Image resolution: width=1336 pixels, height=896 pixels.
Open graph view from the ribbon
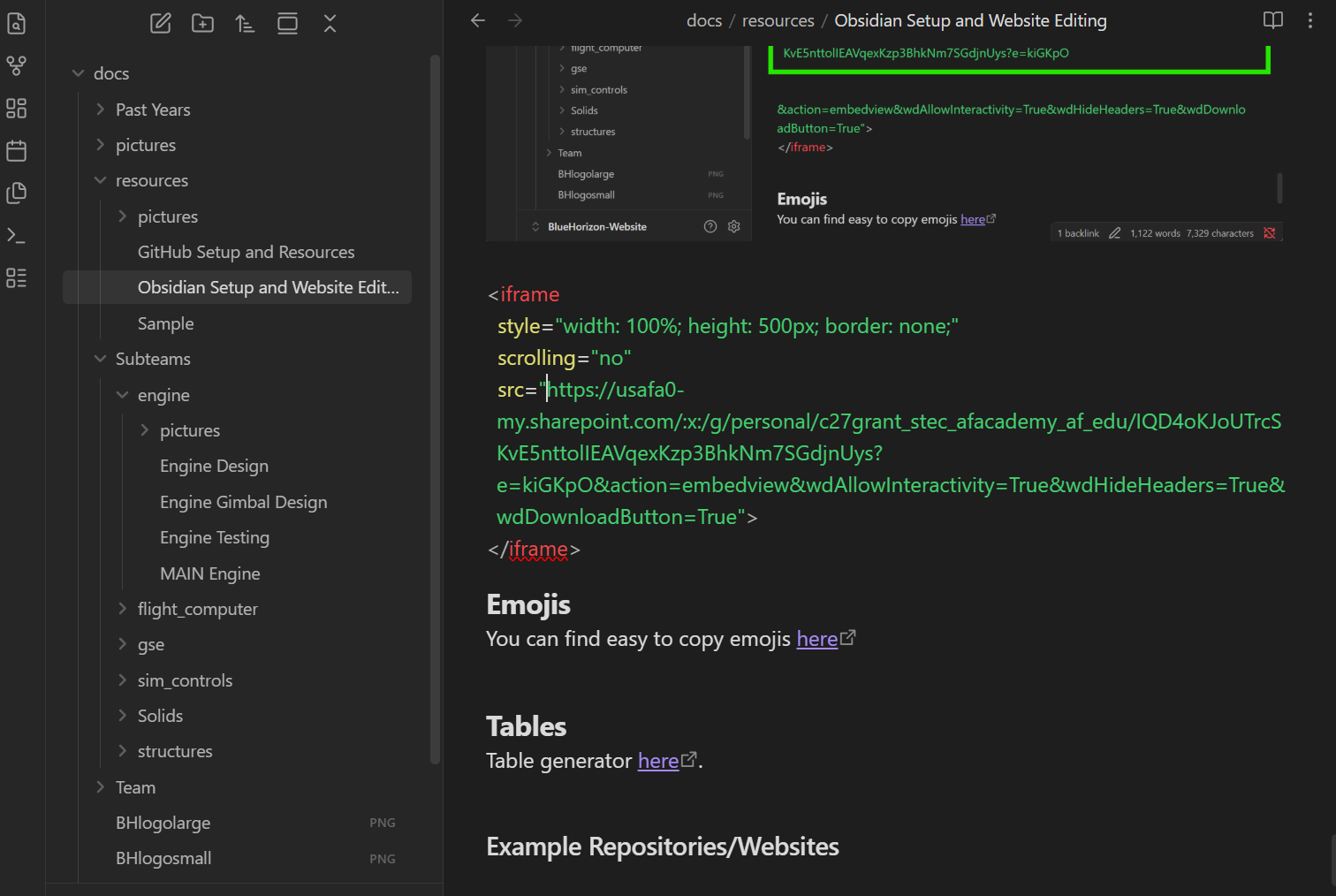pos(16,65)
